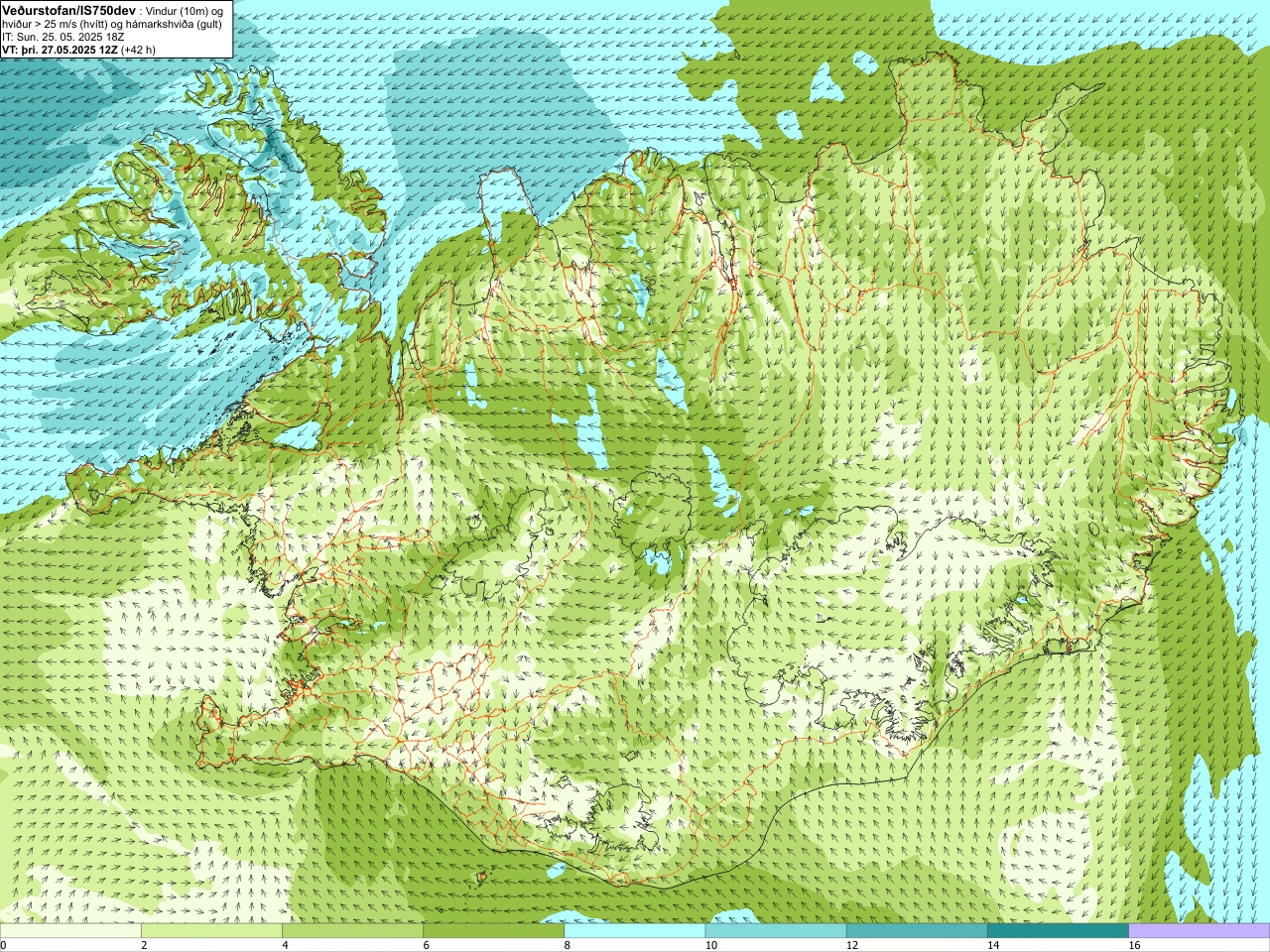Viewport: 1270px width, 952px height.
Task: Click the light green 2–4 m/s legend band
Action: 211,931
